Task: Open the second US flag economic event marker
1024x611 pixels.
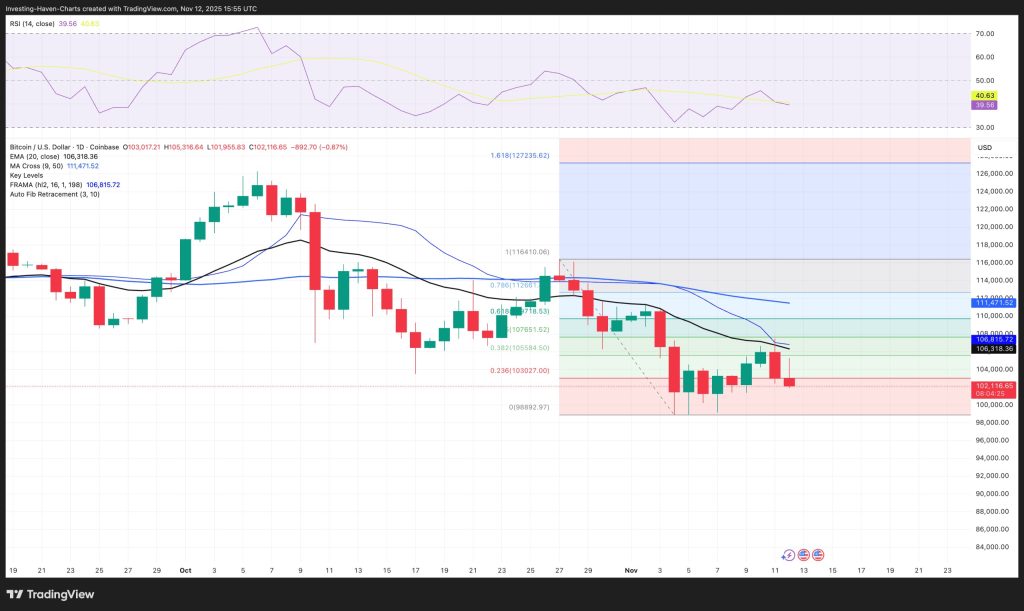Action: coord(819,555)
